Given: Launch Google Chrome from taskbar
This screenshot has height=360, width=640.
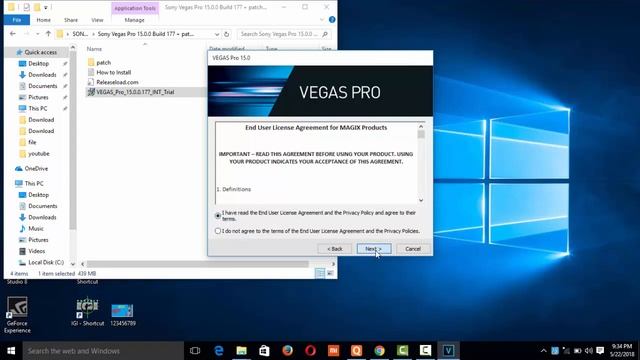Looking at the screenshot, I should [x=380, y=351].
